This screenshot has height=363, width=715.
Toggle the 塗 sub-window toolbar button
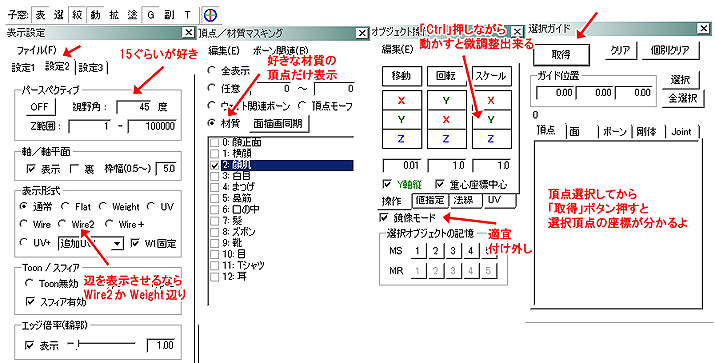tap(132, 15)
